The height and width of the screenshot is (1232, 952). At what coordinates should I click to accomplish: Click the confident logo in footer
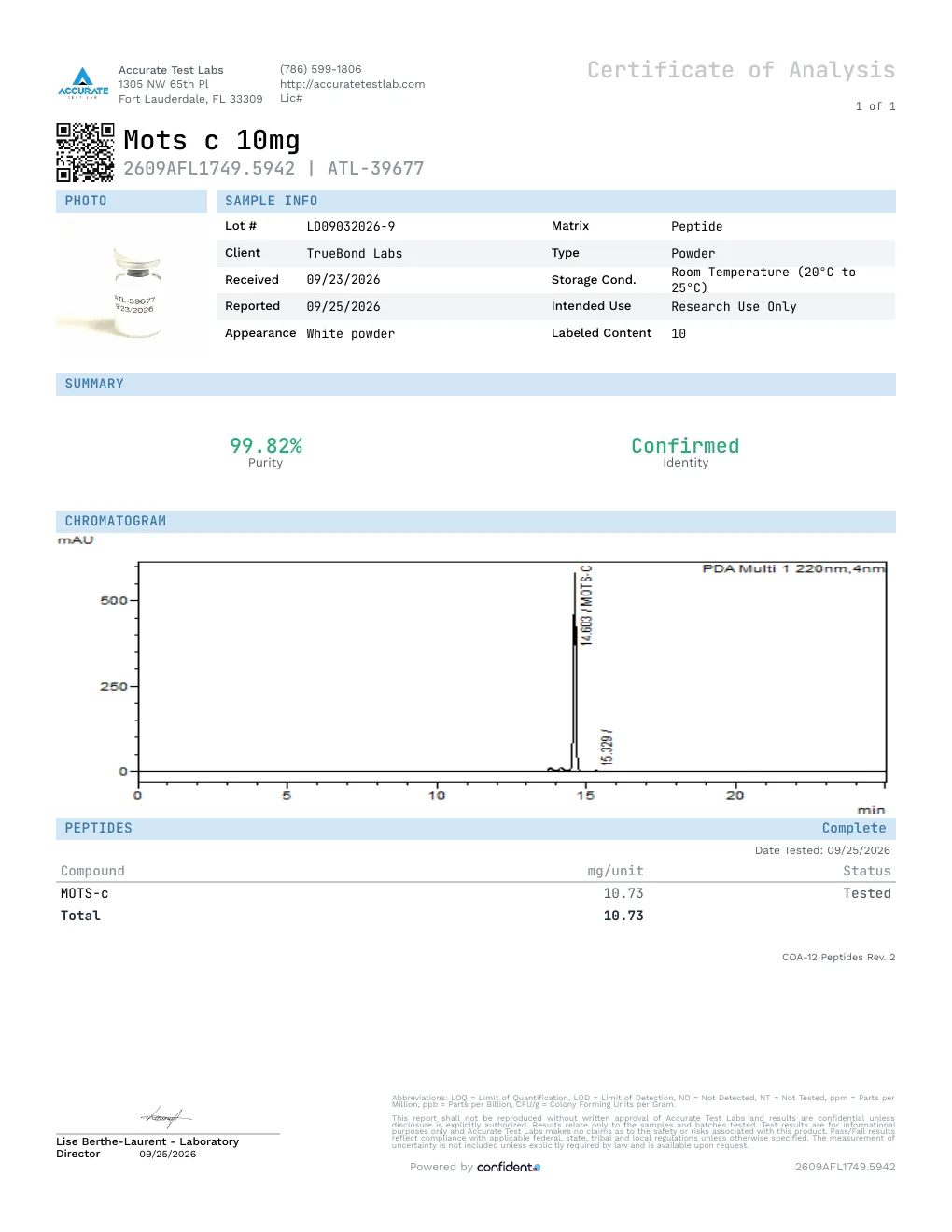509,1168
